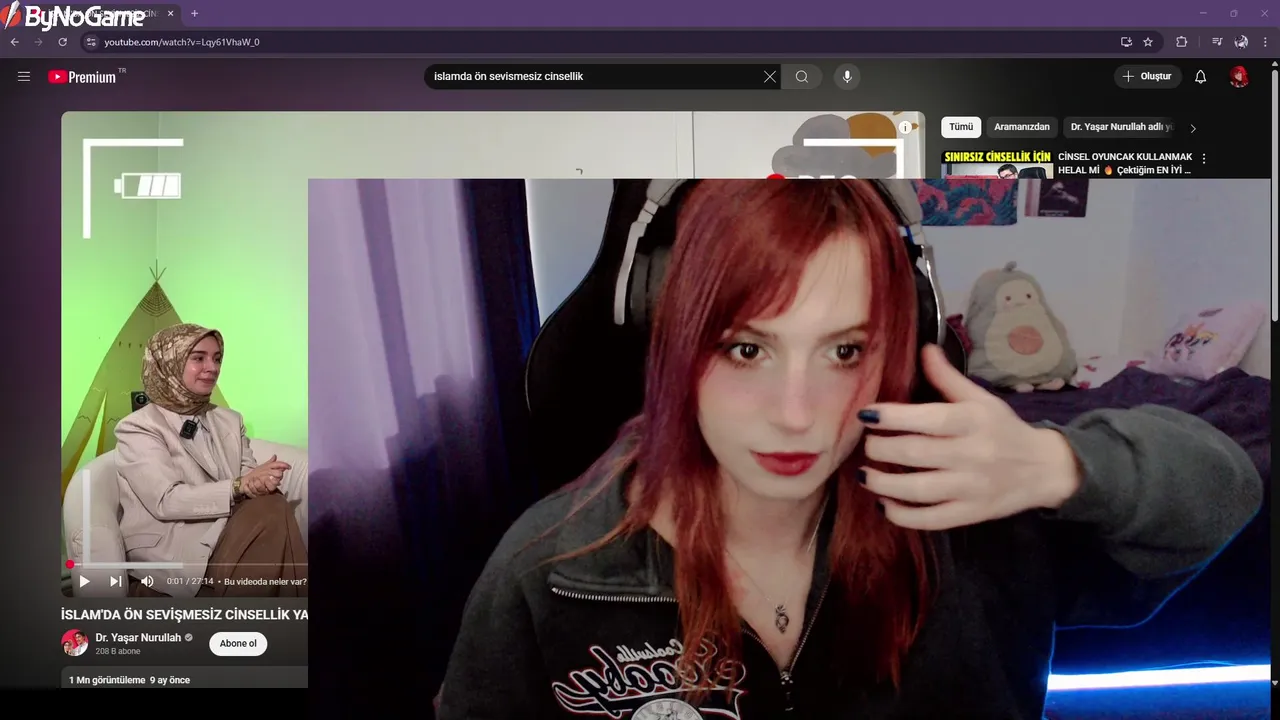Open YouTube notifications bell

pos(1201,76)
